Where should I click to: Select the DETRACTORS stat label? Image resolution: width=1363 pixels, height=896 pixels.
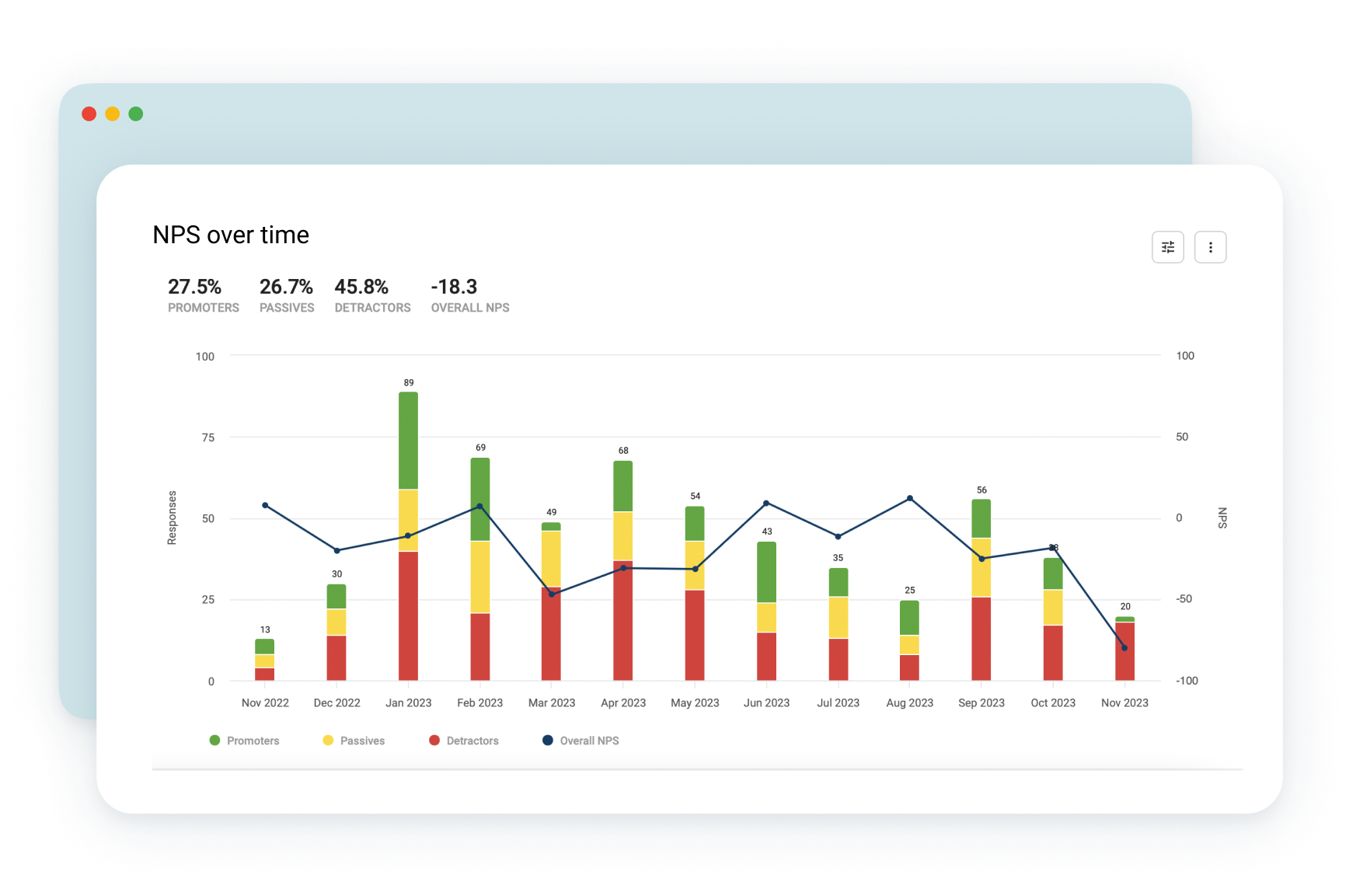372,308
